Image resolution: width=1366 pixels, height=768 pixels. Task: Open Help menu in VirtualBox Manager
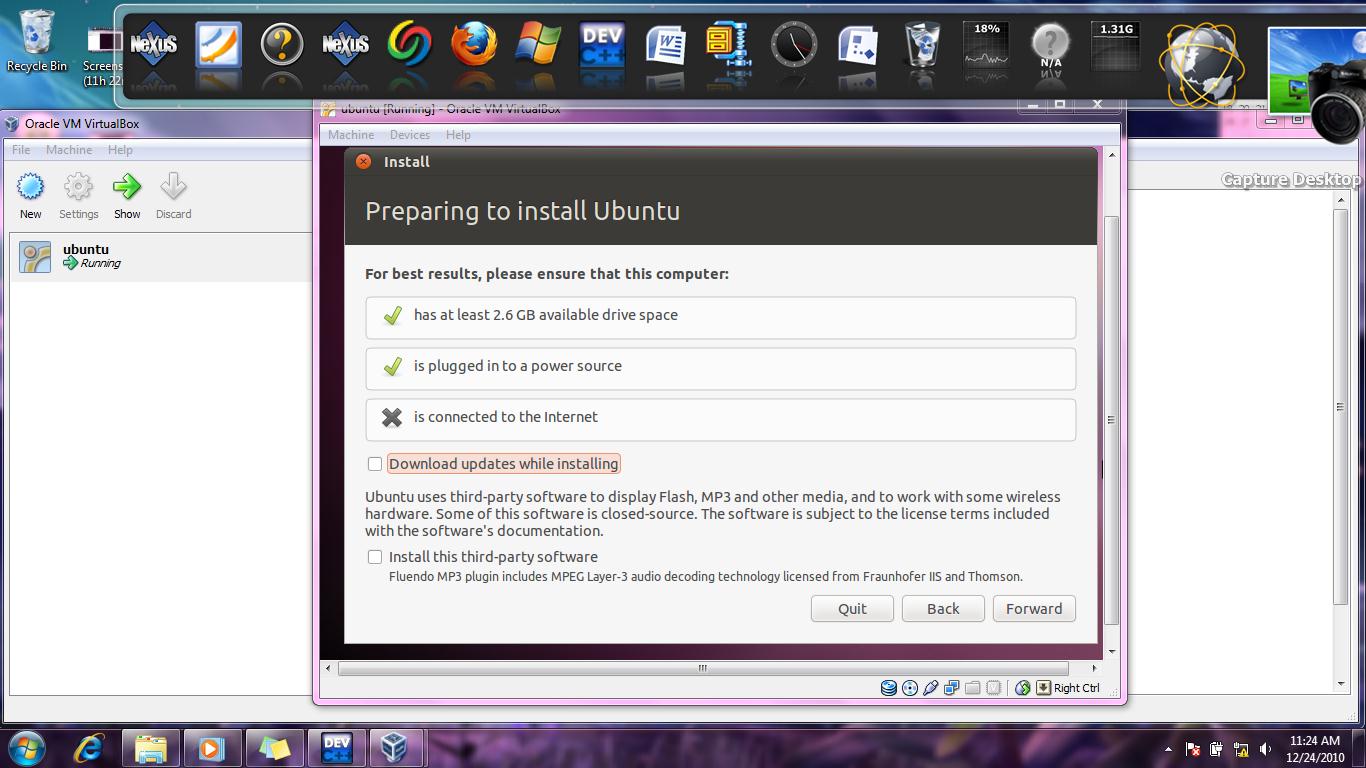pos(120,150)
